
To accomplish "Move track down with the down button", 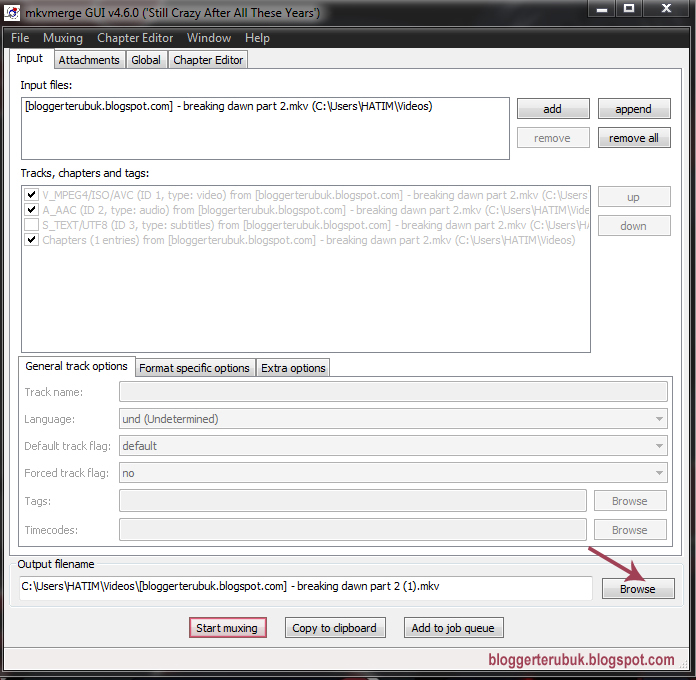I will pos(633,226).
